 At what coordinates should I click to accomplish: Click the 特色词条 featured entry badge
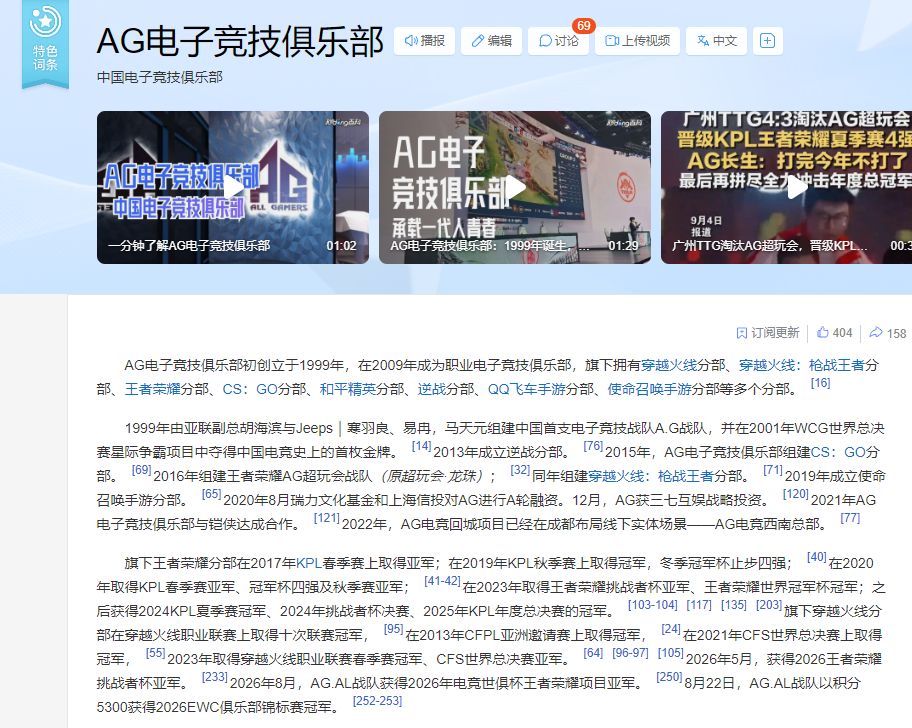[45, 44]
